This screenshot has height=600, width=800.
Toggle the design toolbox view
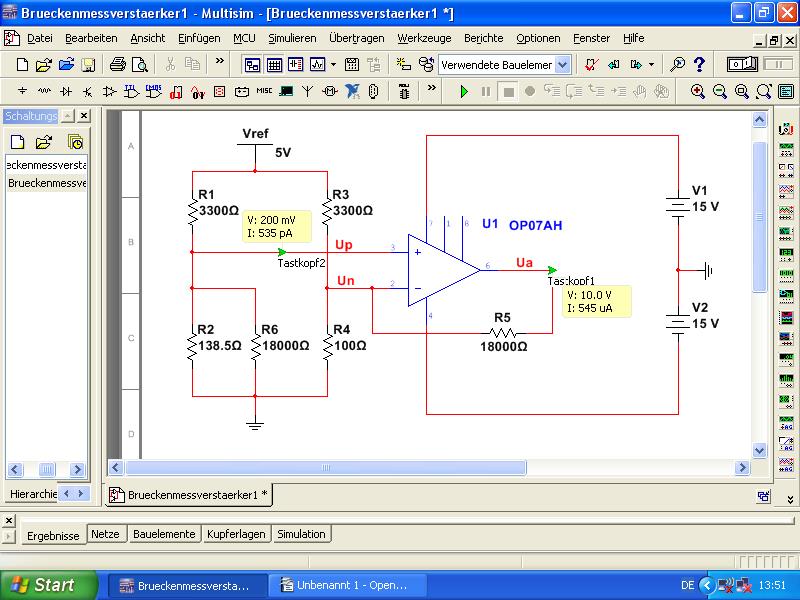[x=252, y=65]
